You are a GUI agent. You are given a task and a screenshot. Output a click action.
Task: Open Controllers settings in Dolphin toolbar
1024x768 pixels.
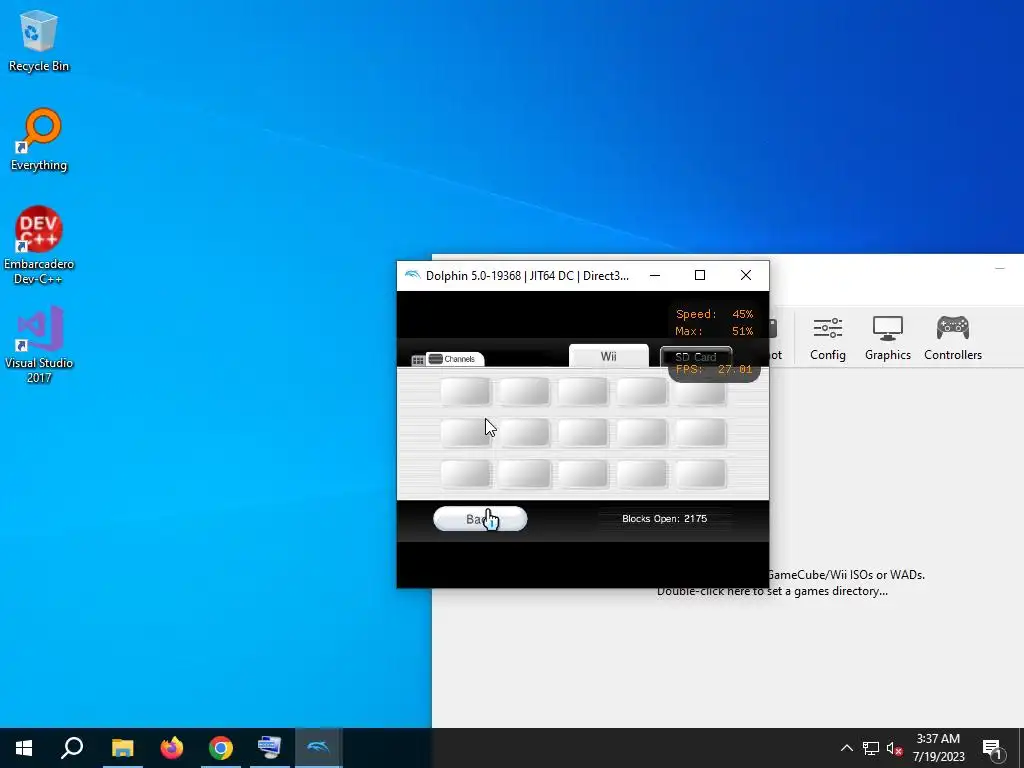pos(953,338)
